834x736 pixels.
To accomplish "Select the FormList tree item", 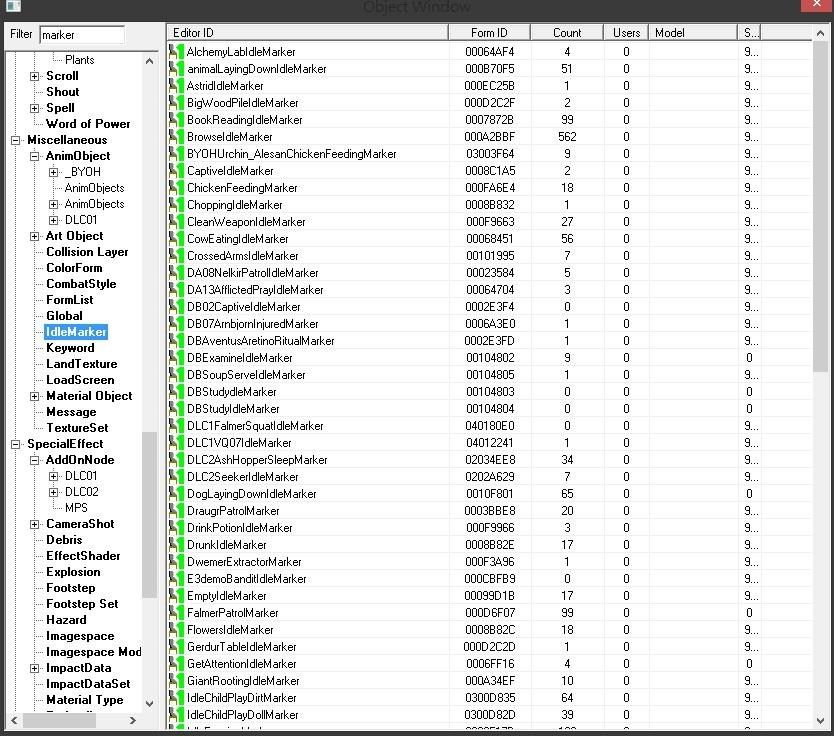I will [70, 300].
